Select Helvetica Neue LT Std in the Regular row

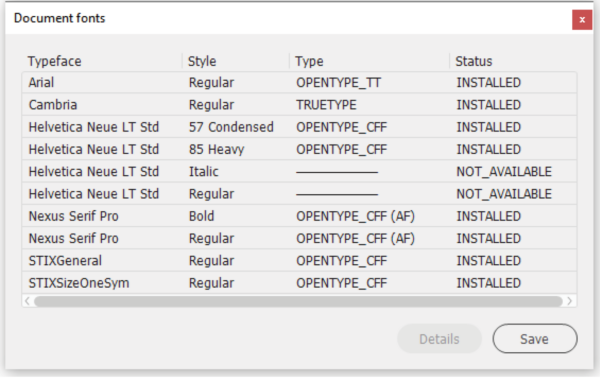[94, 194]
